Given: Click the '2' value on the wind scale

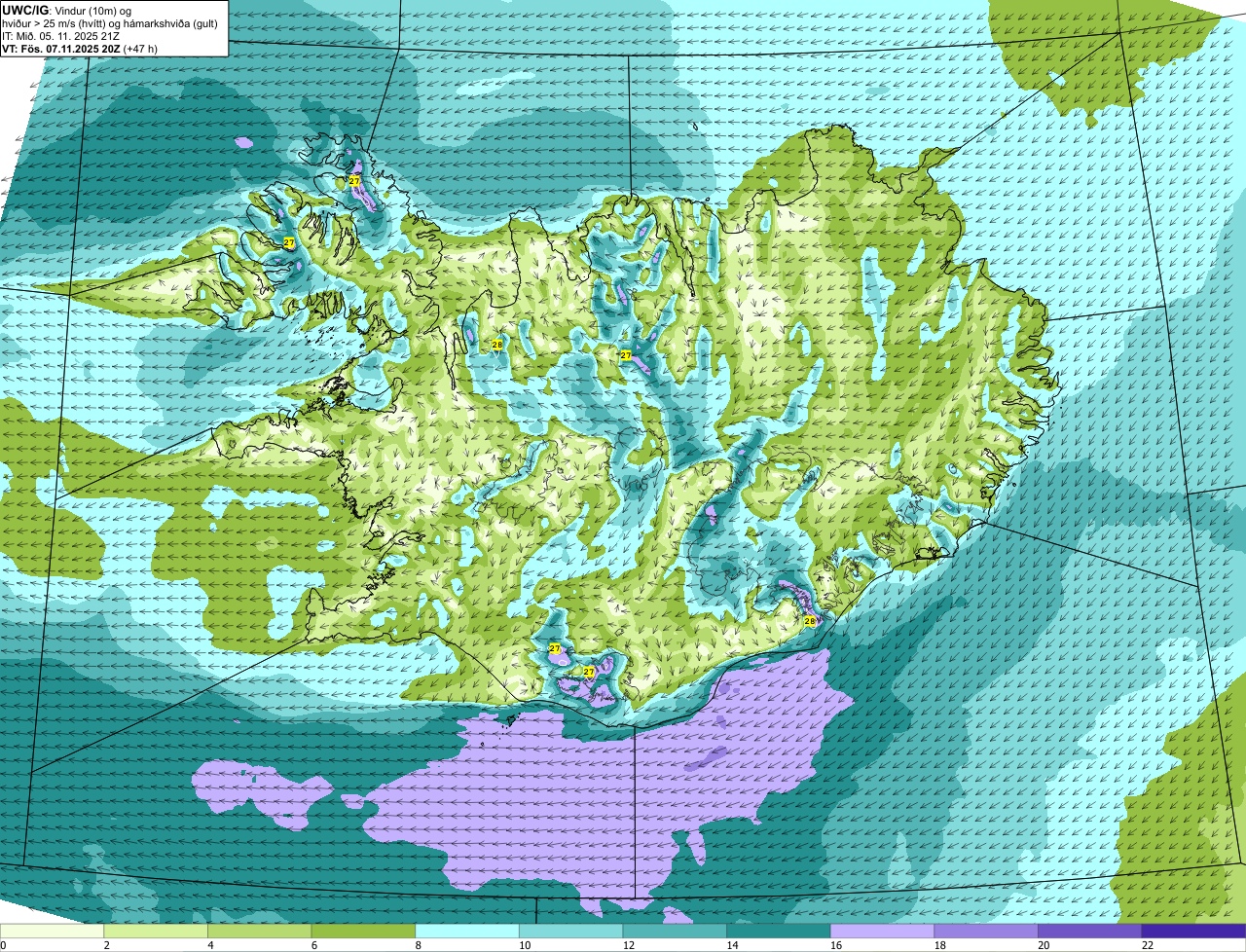Looking at the screenshot, I should click(x=106, y=945).
